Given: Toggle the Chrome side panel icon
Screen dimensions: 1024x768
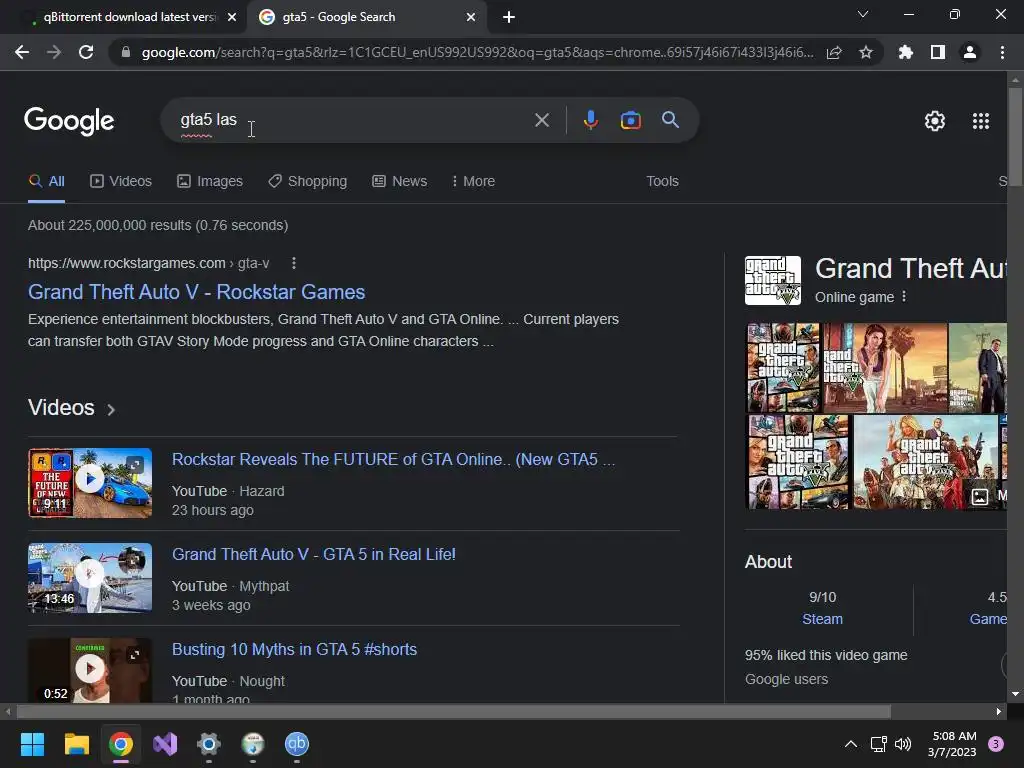Looking at the screenshot, I should coord(938,52).
